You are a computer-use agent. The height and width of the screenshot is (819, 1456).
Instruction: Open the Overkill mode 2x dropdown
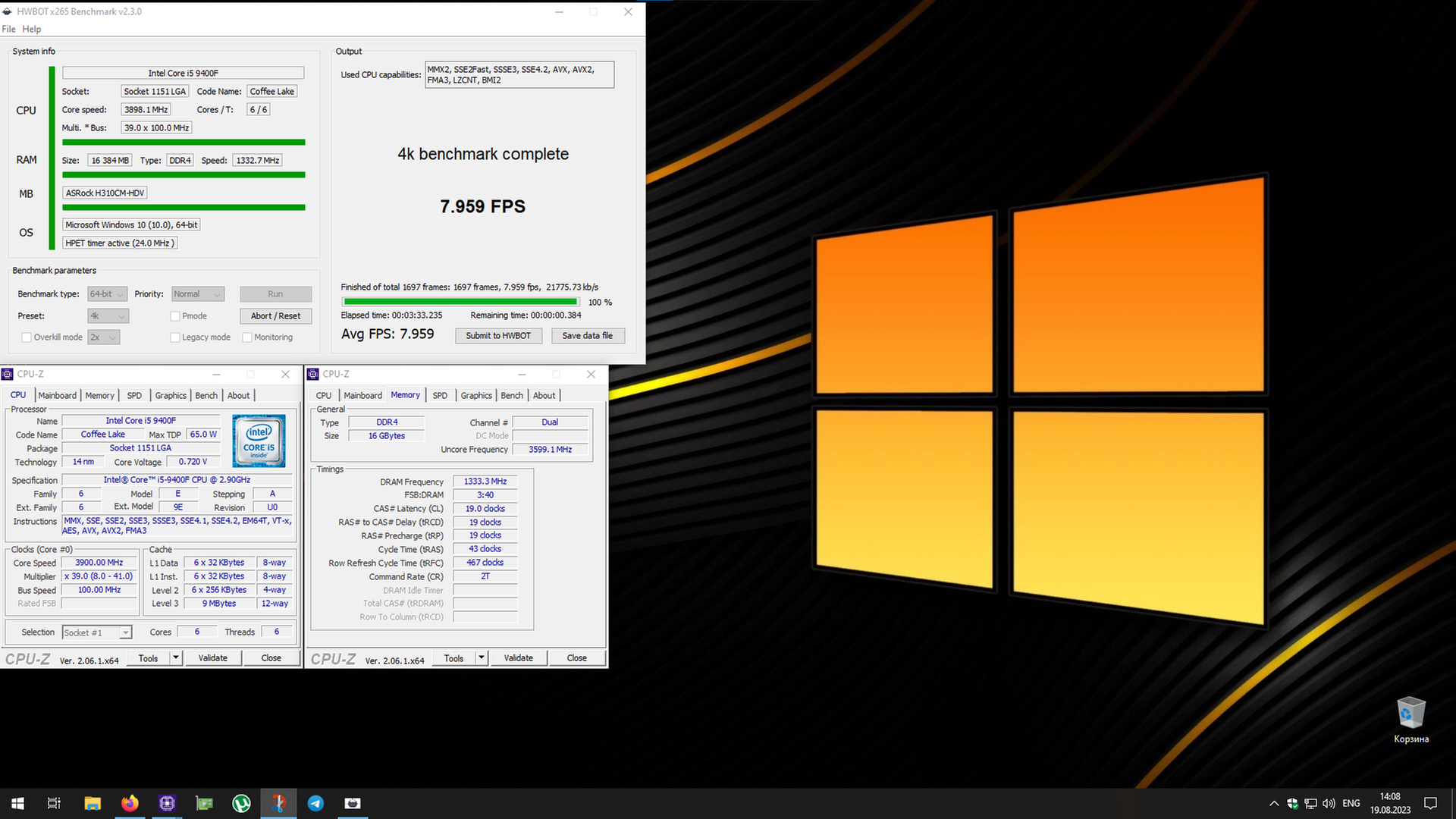104,337
